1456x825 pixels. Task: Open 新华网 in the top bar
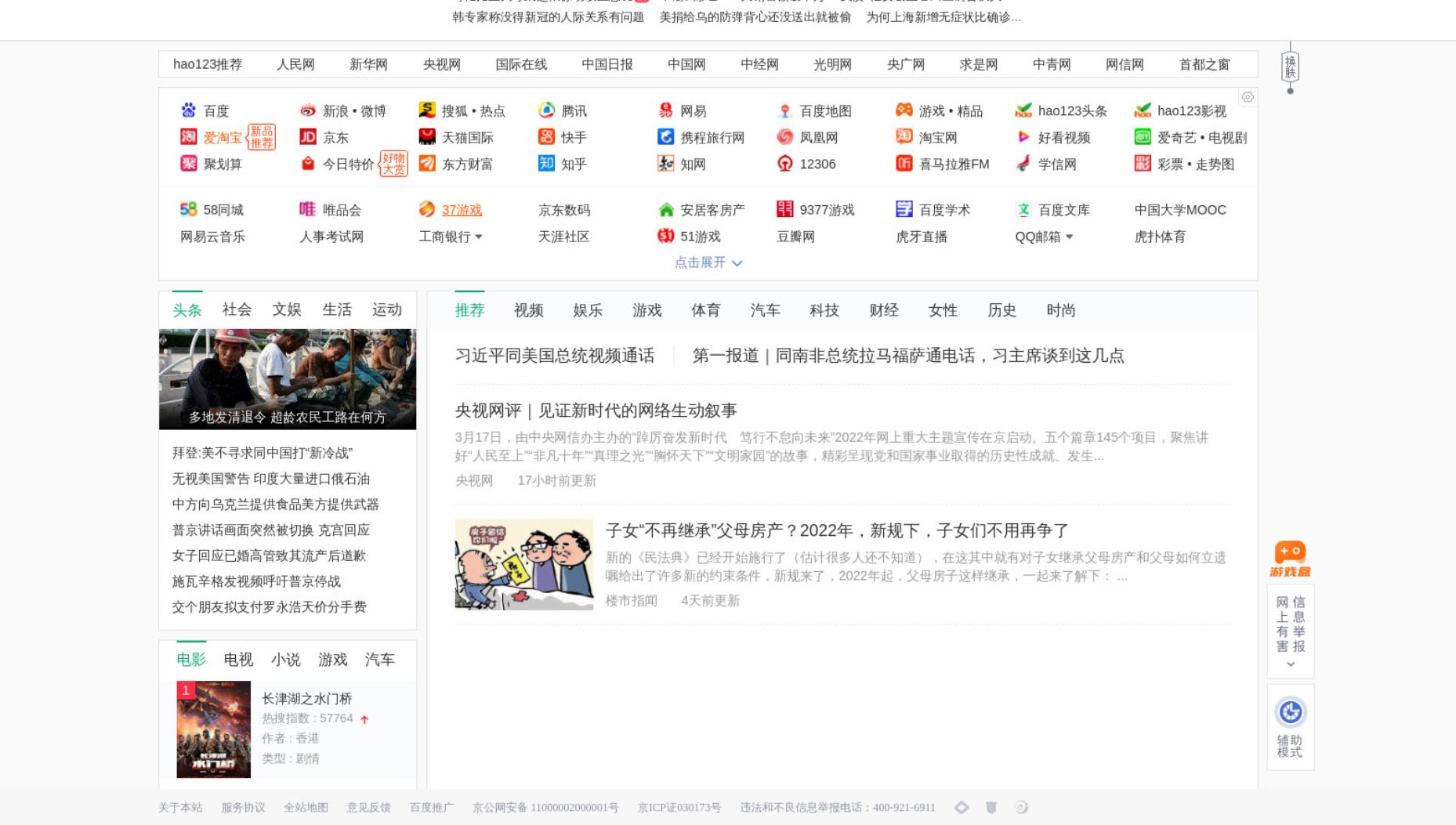pyautogui.click(x=368, y=64)
